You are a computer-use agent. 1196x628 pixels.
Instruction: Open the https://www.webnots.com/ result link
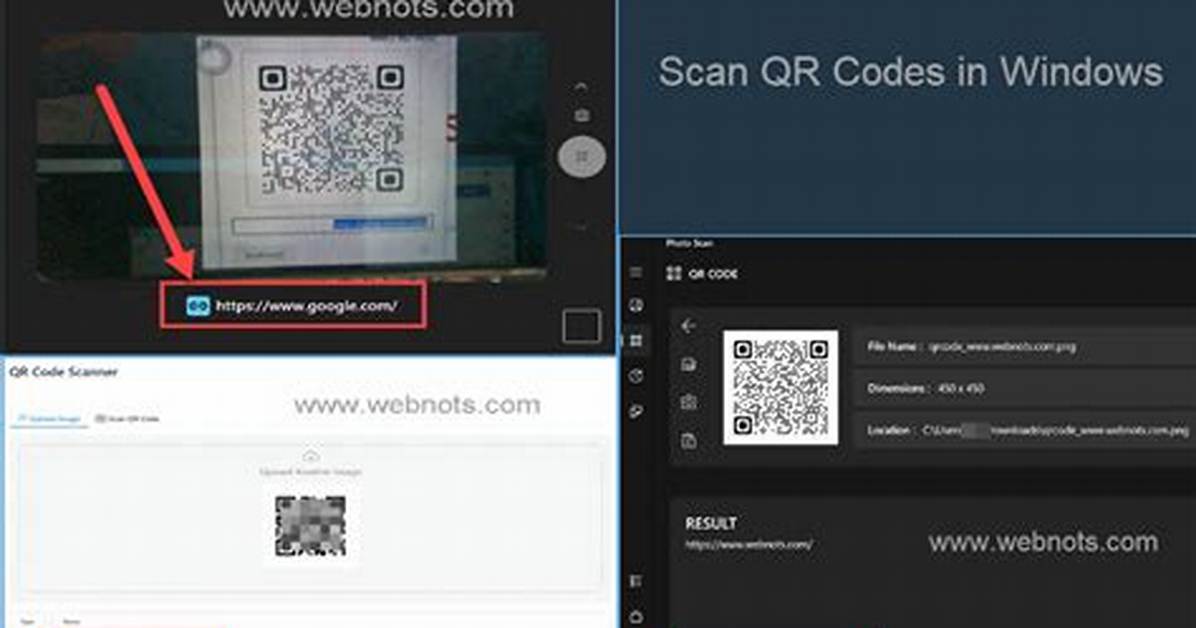[748, 545]
